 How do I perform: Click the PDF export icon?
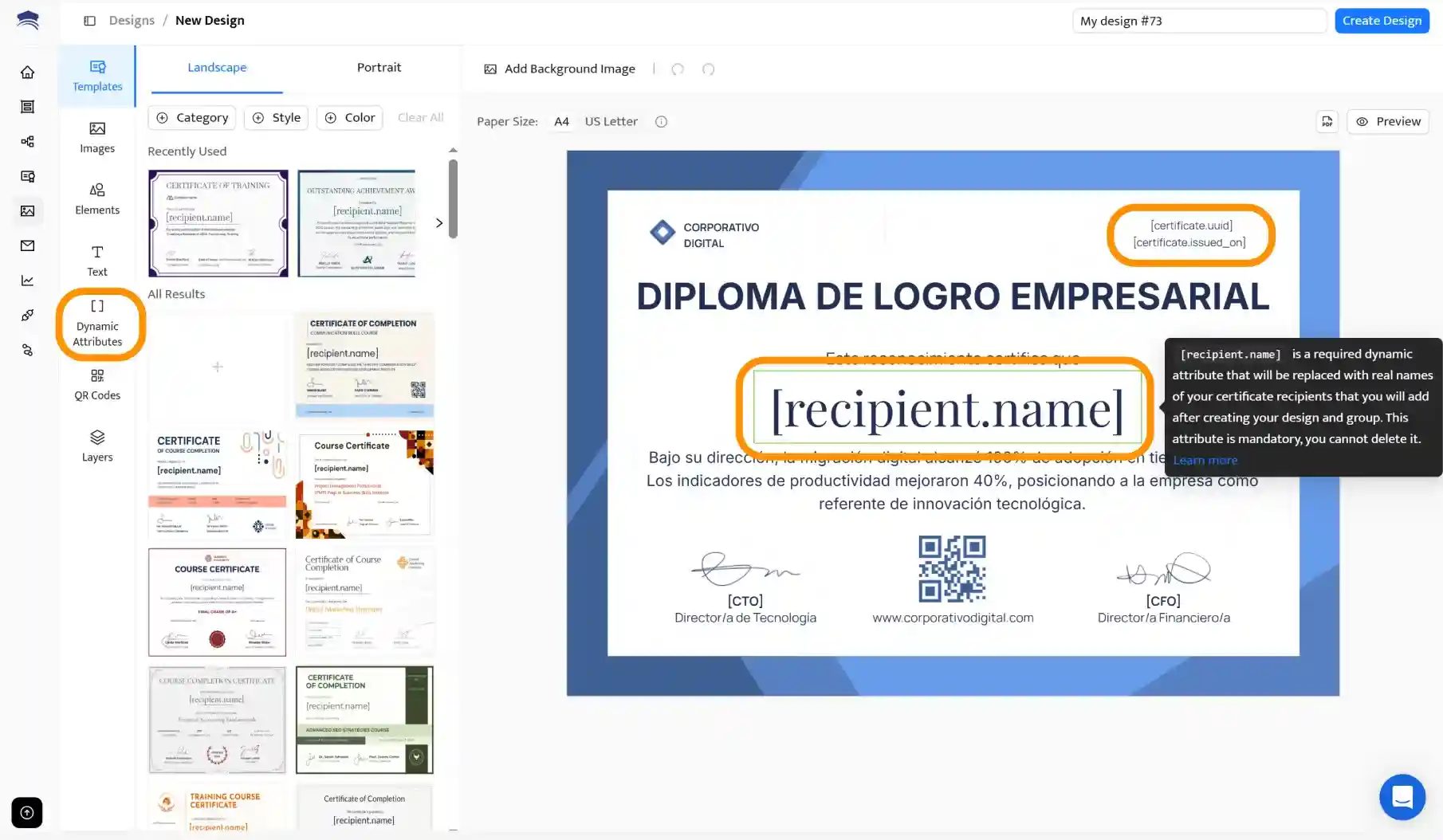1327,121
